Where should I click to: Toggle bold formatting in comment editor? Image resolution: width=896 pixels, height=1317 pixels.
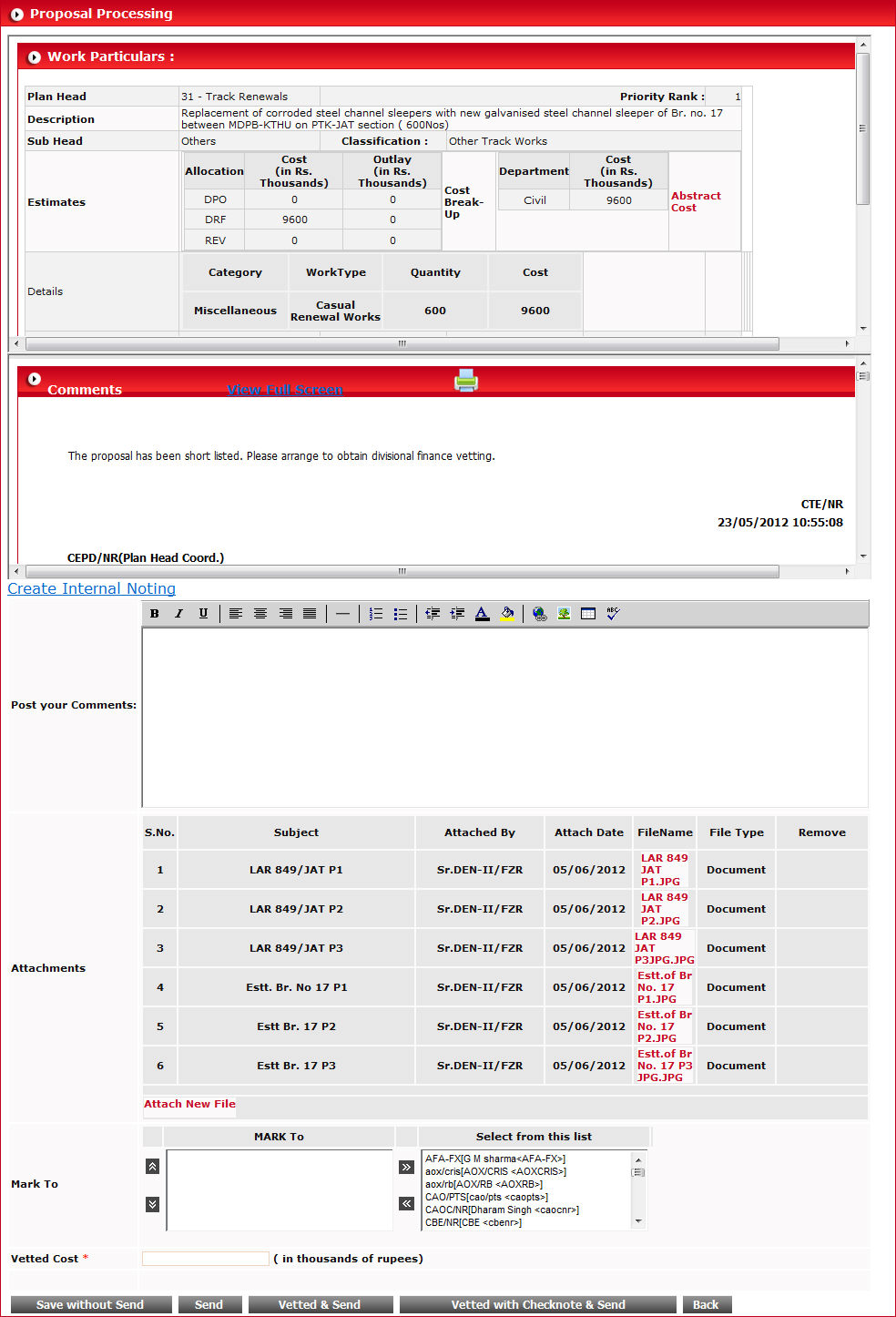(x=155, y=614)
